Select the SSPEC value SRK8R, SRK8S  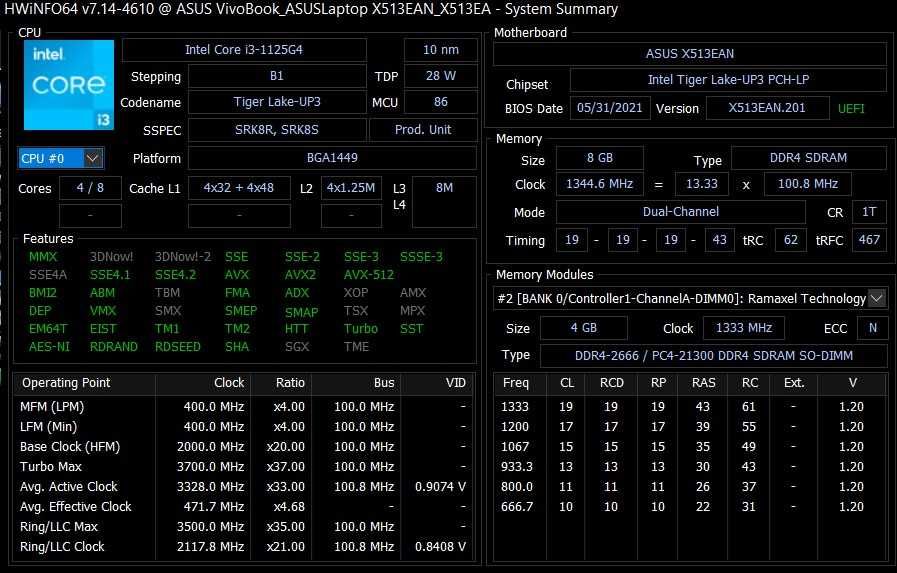277,130
